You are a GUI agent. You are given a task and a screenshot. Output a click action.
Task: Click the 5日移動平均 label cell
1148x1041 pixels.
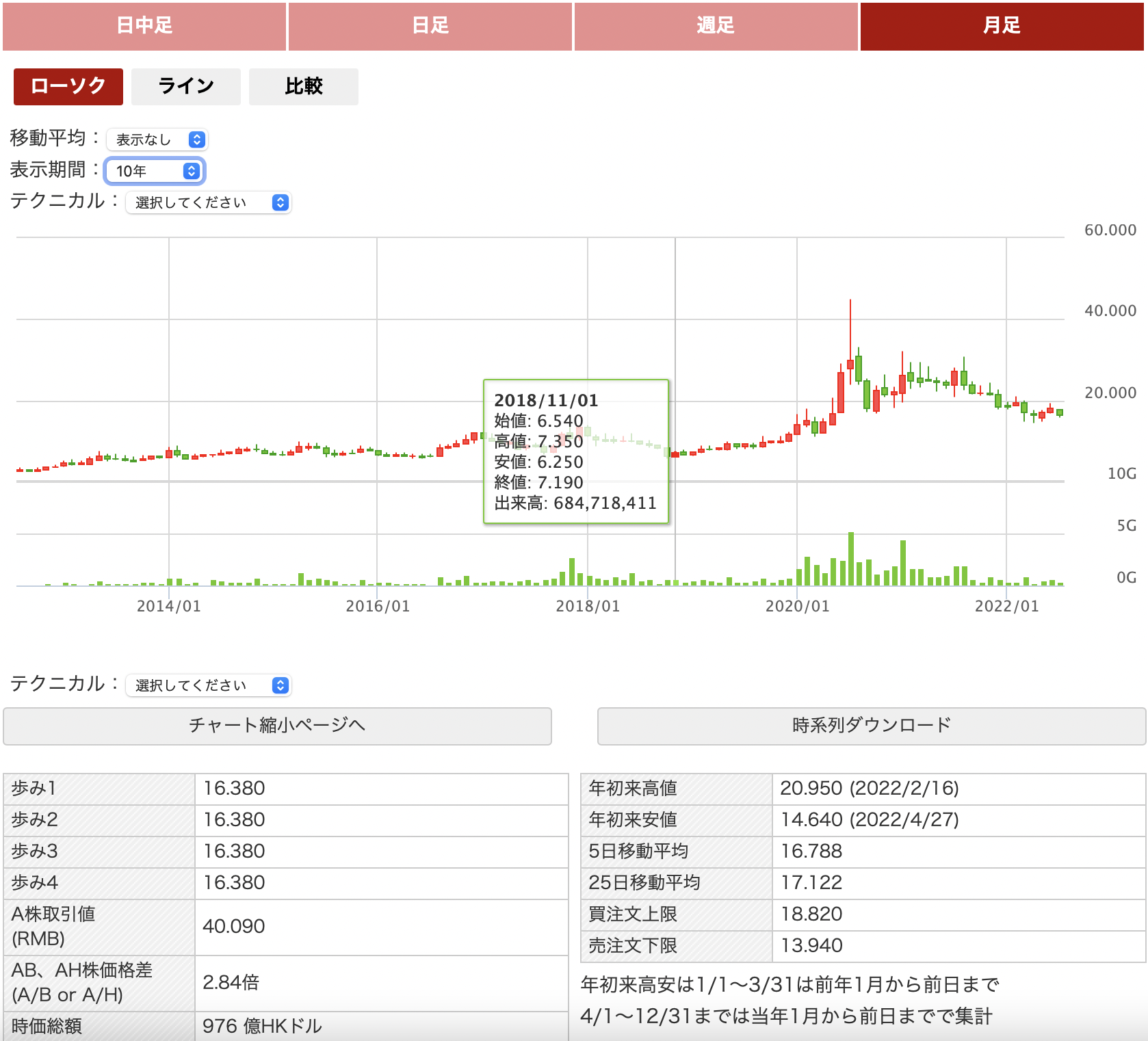coord(677,852)
